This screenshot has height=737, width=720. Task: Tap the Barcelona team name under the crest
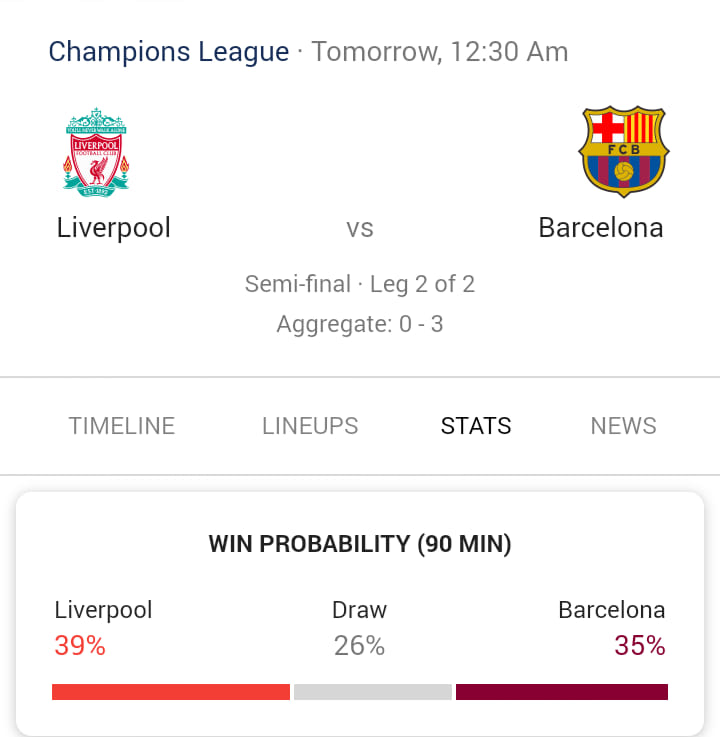click(x=601, y=228)
